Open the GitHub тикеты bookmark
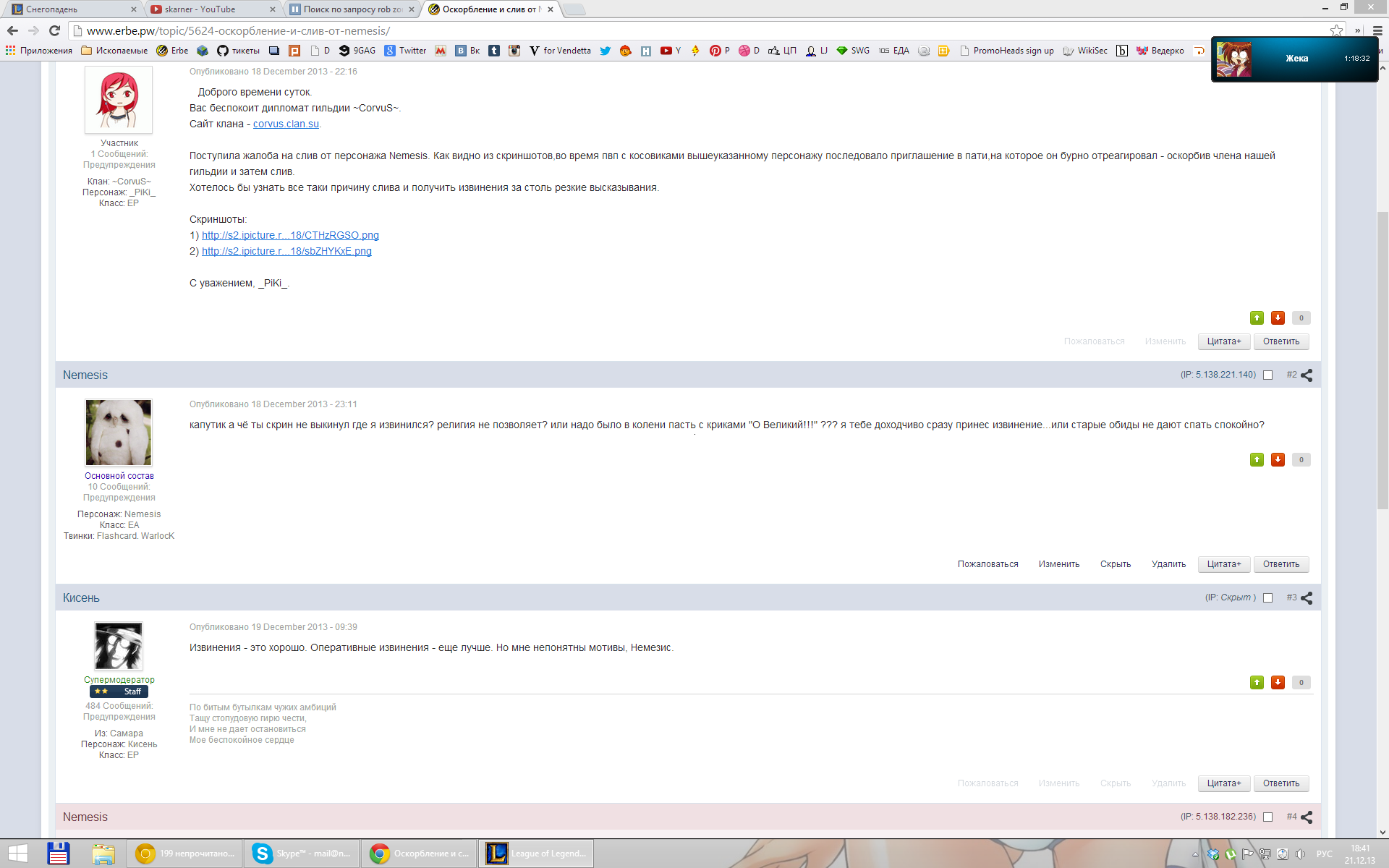 click(238, 51)
